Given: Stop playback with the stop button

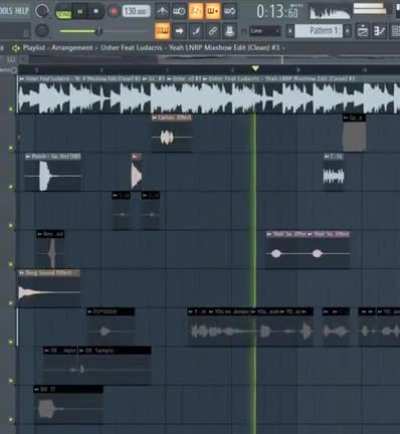Looking at the screenshot, I should [x=96, y=12].
